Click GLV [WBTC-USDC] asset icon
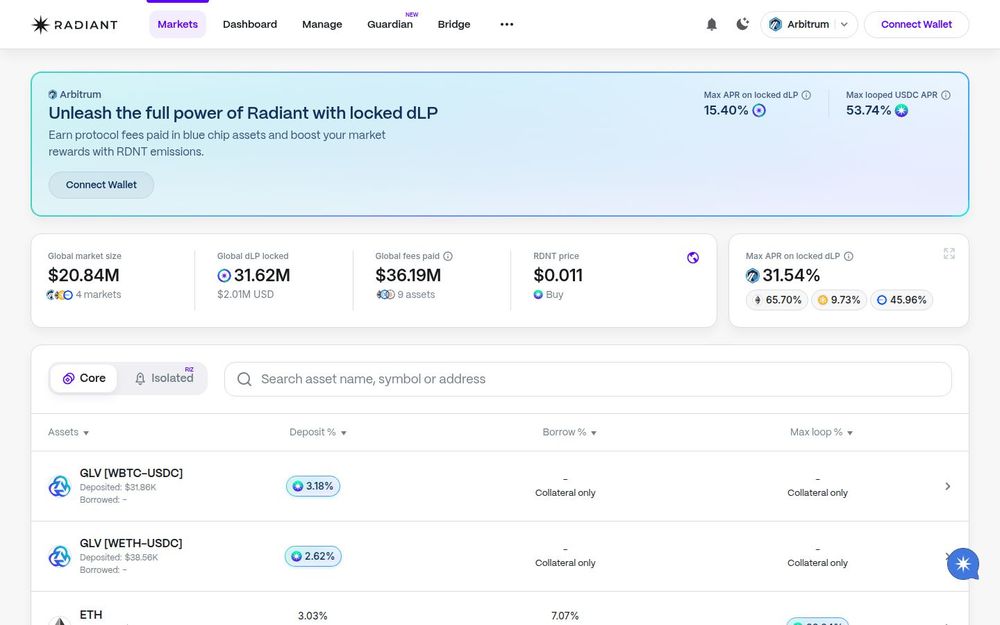Screen dimensions: 1000x625 point(59,487)
